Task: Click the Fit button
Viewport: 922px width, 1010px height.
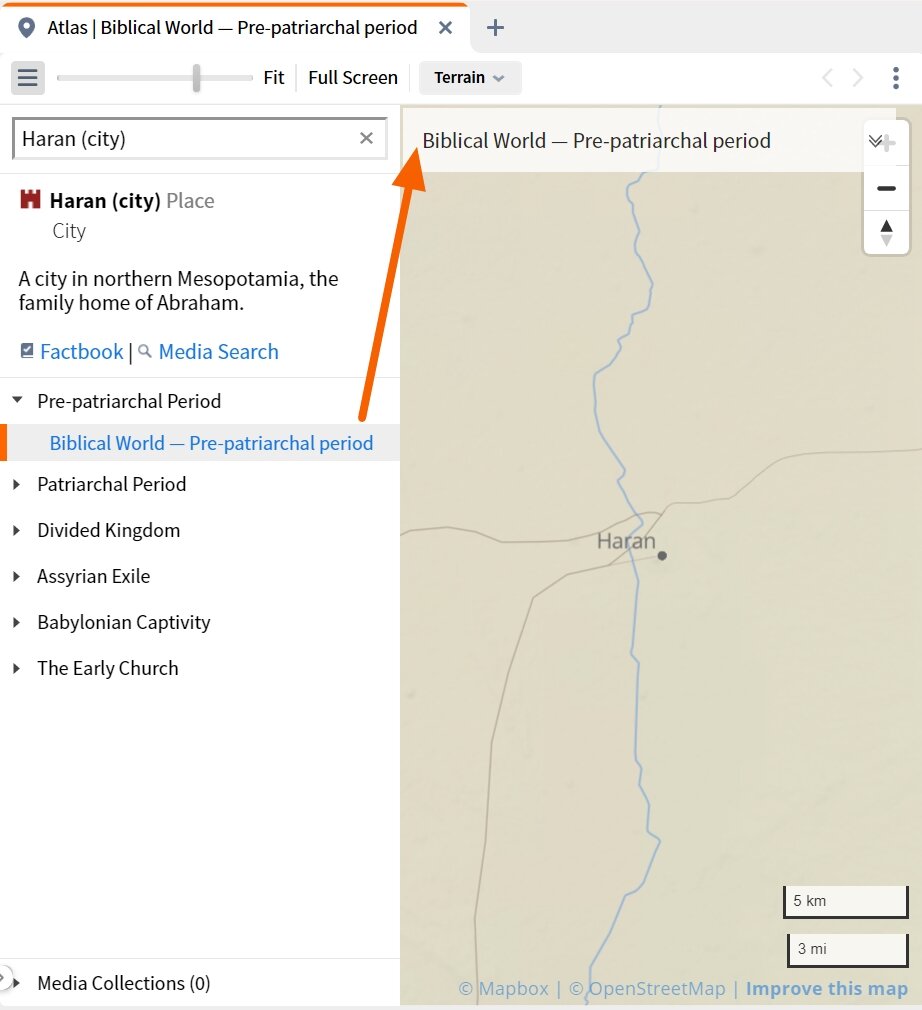Action: coord(273,77)
